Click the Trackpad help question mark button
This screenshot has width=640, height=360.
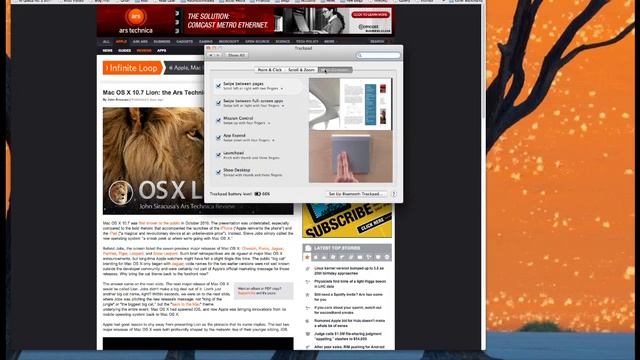point(394,194)
